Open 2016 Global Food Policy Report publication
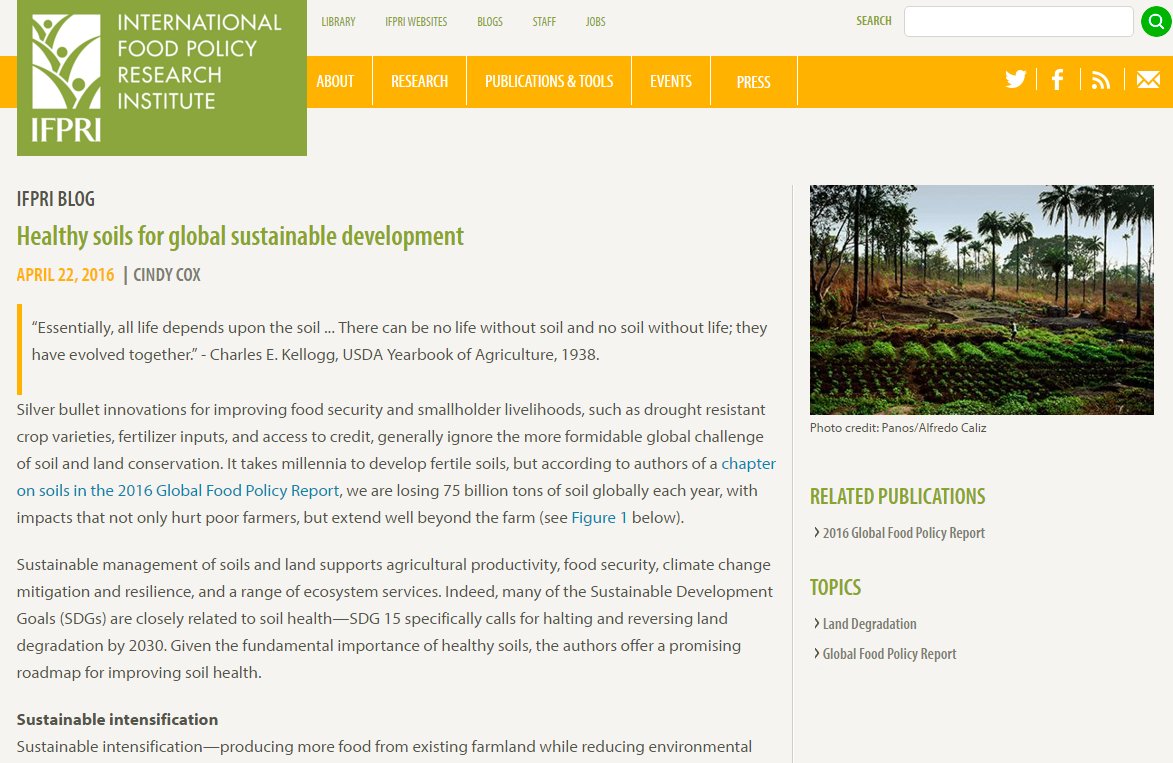The image size is (1173, 763). pos(903,533)
